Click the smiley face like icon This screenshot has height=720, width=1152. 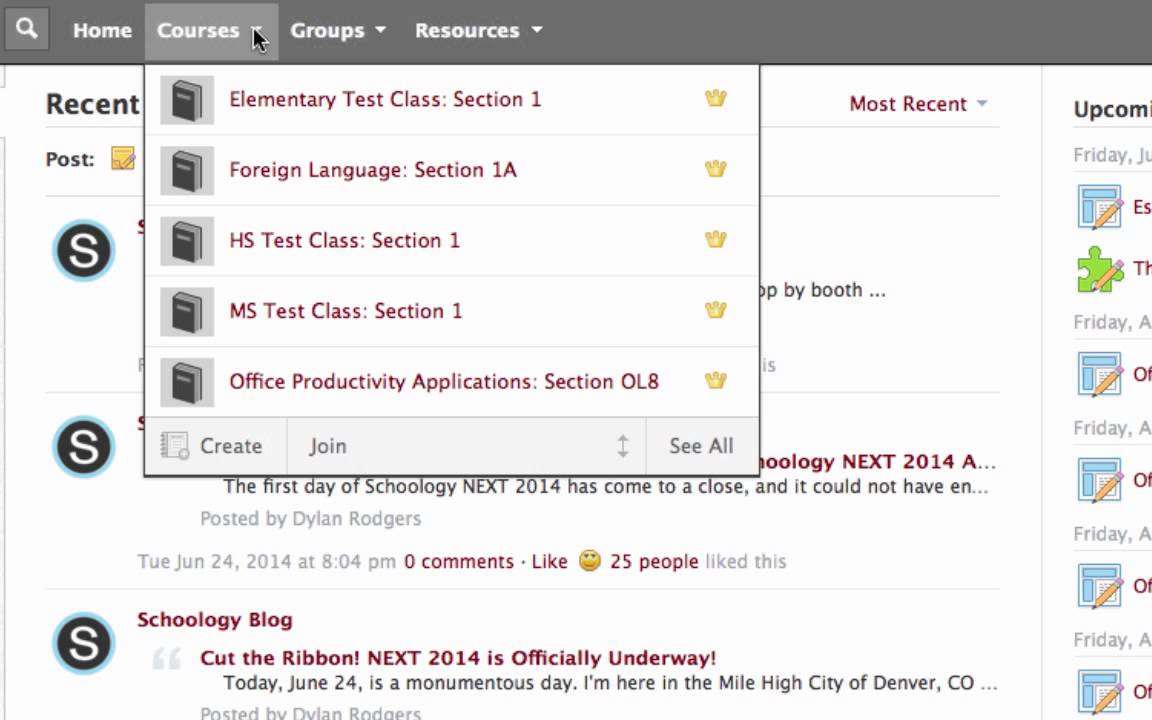pos(589,561)
